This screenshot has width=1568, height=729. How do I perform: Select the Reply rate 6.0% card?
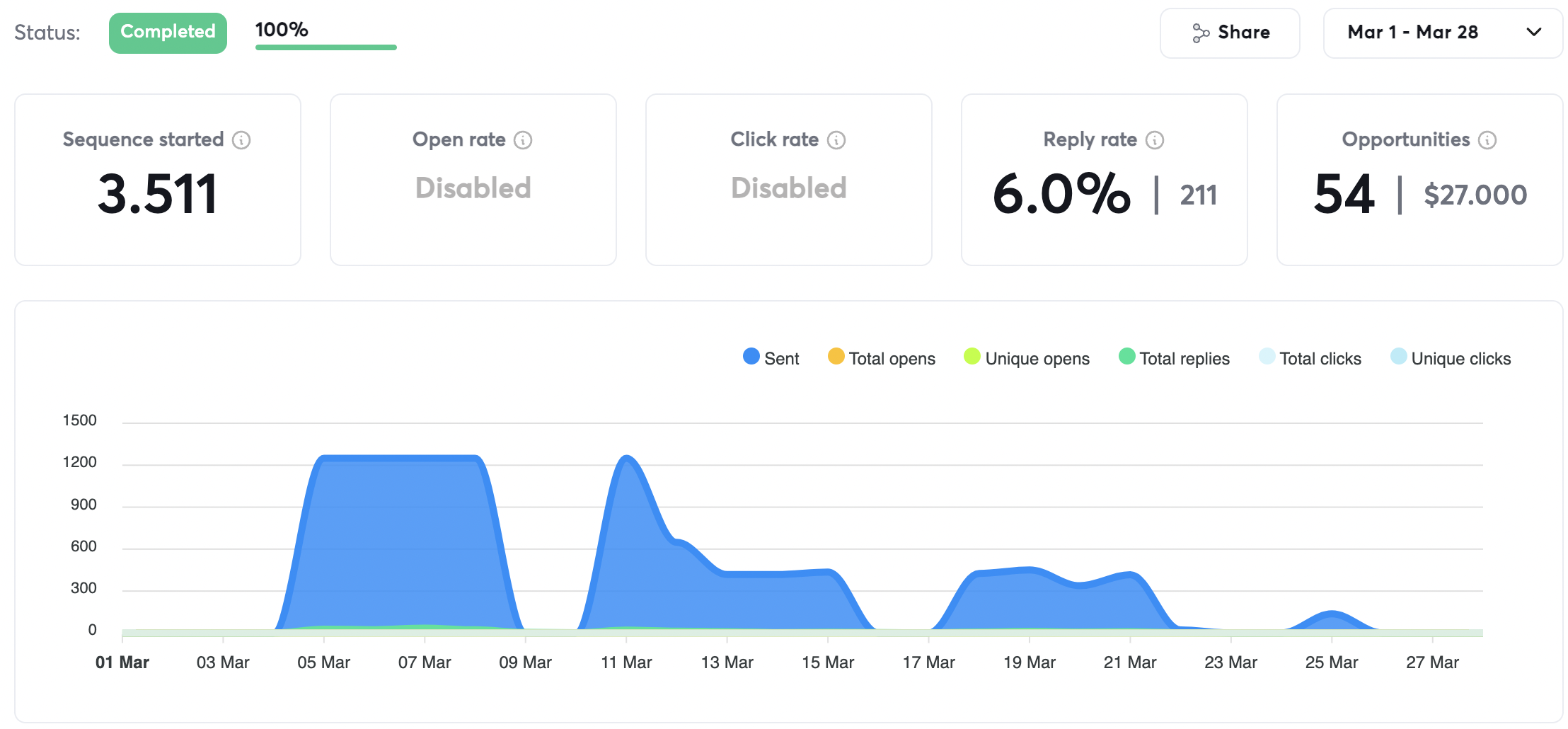[1104, 180]
